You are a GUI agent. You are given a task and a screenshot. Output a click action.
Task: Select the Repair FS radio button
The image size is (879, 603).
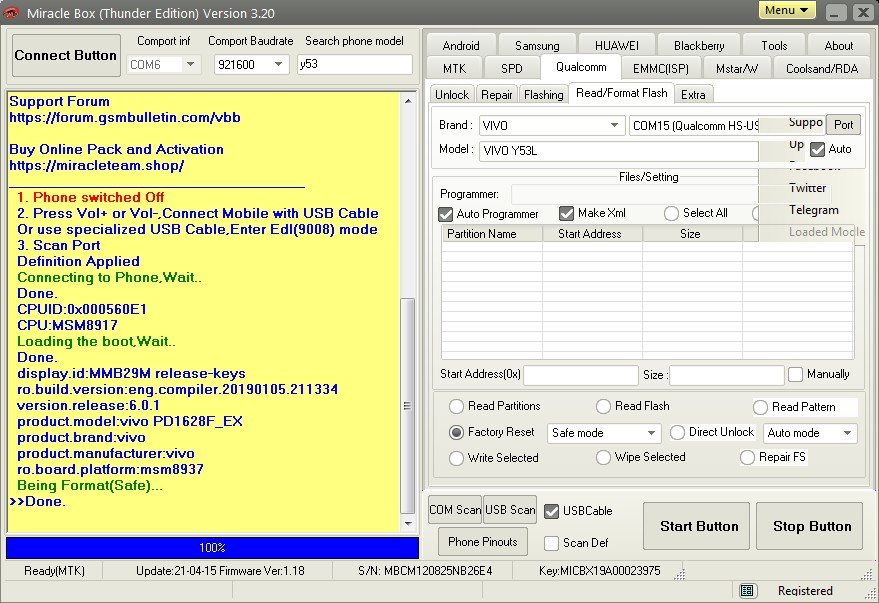pyautogui.click(x=747, y=457)
